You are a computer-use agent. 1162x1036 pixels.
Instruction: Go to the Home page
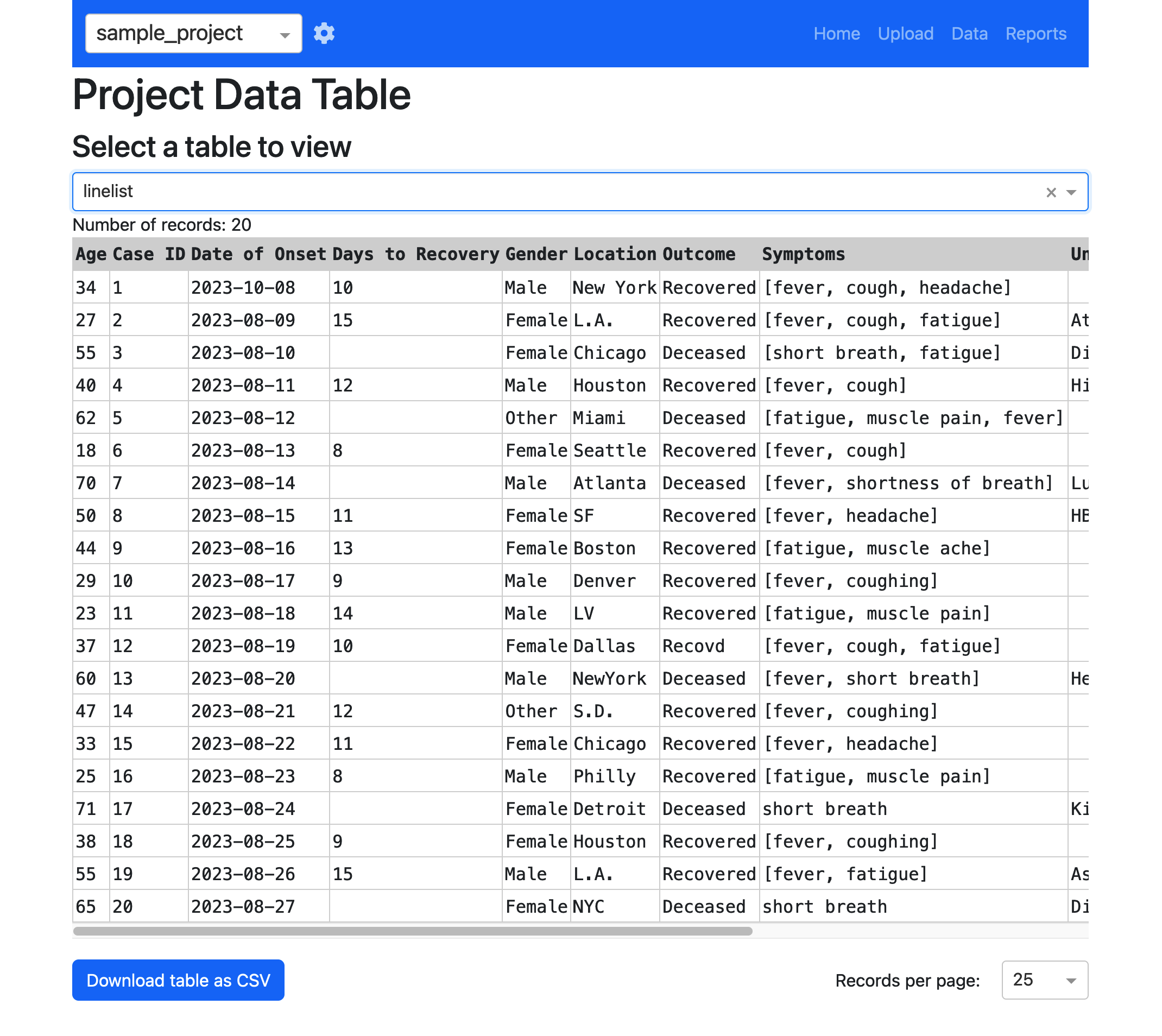click(836, 34)
